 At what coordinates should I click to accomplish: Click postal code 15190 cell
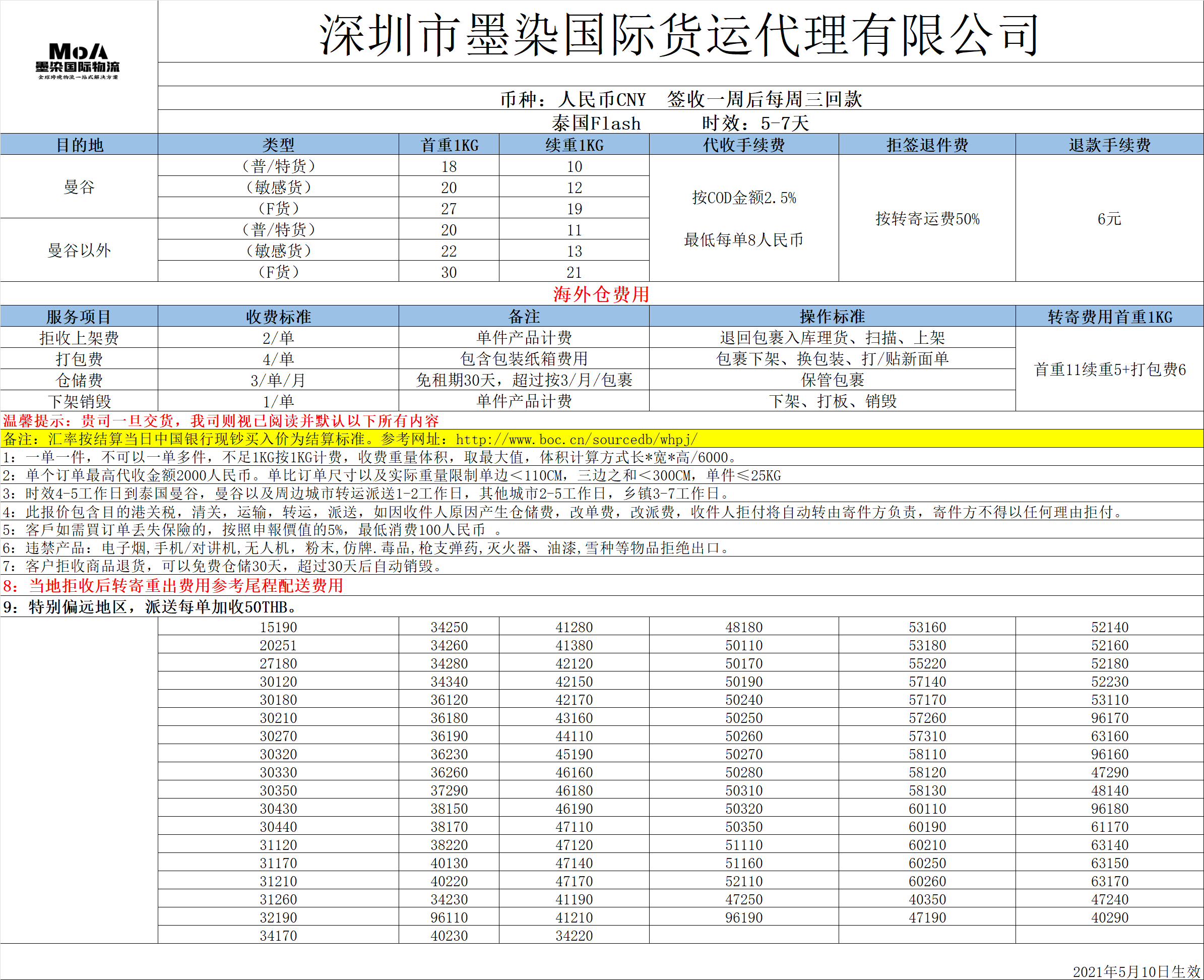(x=278, y=627)
